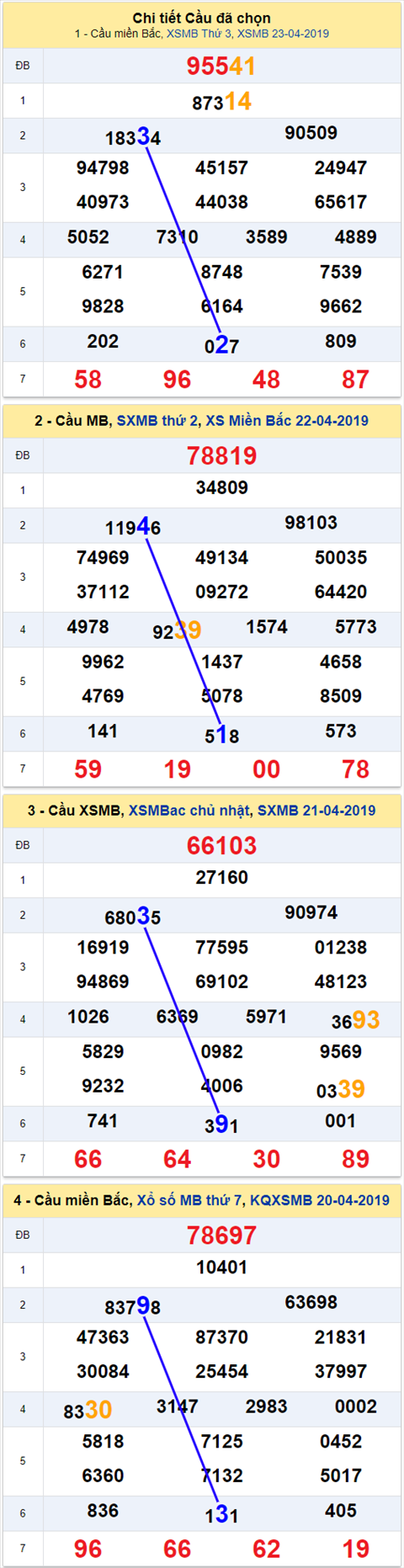
Task: Click sixth prize number 027
Action: click(221, 345)
